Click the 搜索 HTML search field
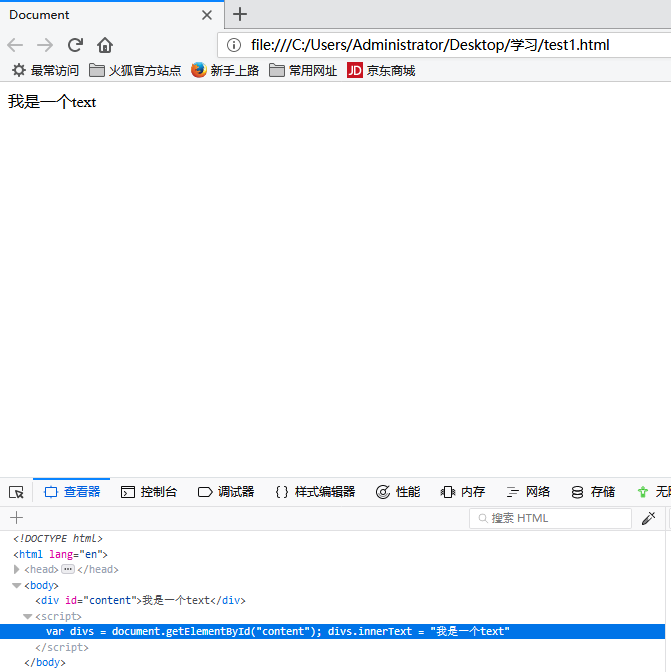The height and width of the screenshot is (672, 671). 551,518
